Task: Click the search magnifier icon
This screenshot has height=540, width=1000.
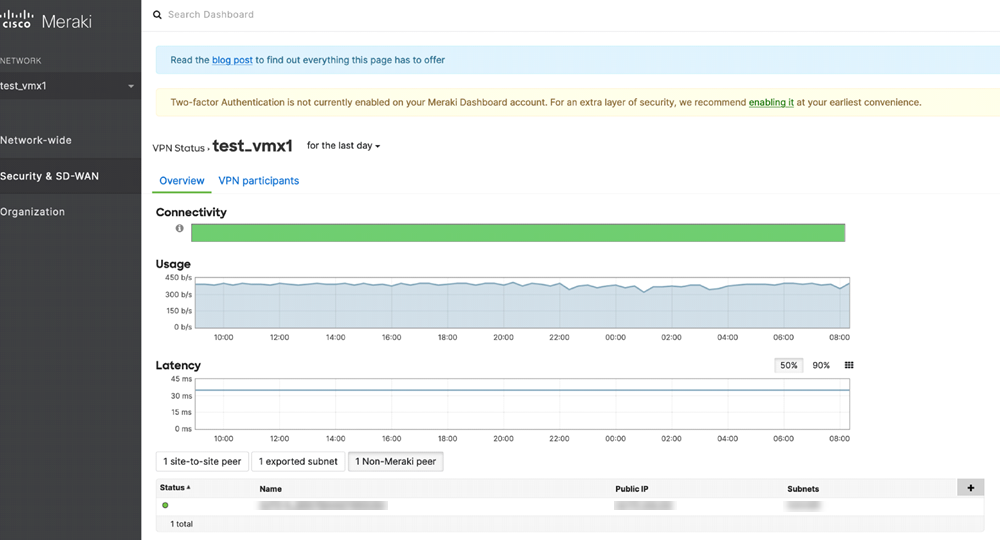Action: (157, 15)
